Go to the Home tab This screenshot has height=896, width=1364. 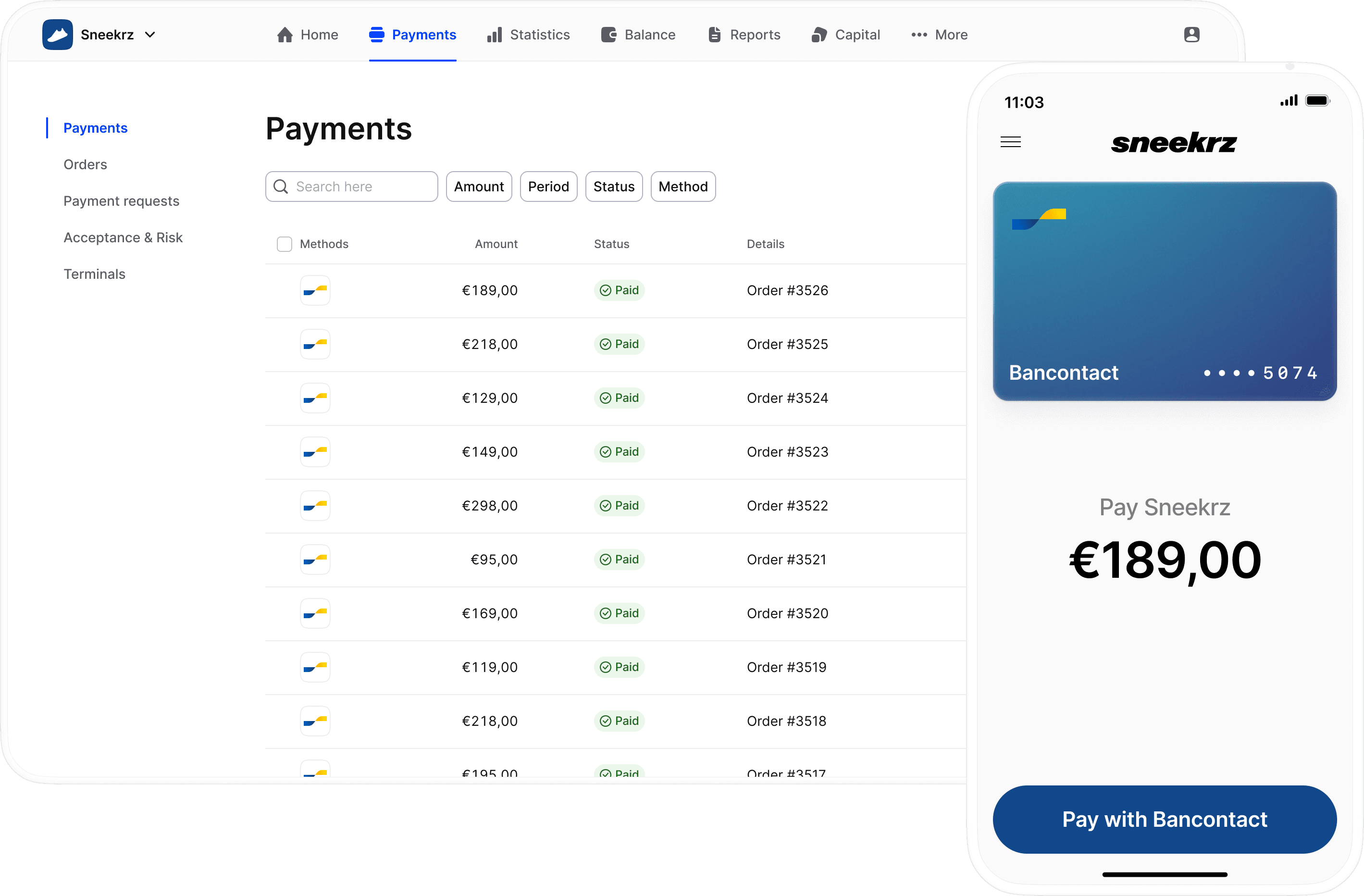tap(307, 35)
